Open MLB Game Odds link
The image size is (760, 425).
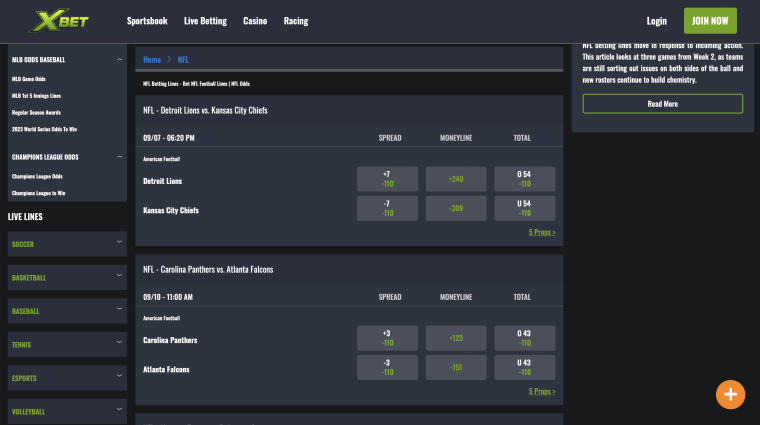(x=29, y=79)
